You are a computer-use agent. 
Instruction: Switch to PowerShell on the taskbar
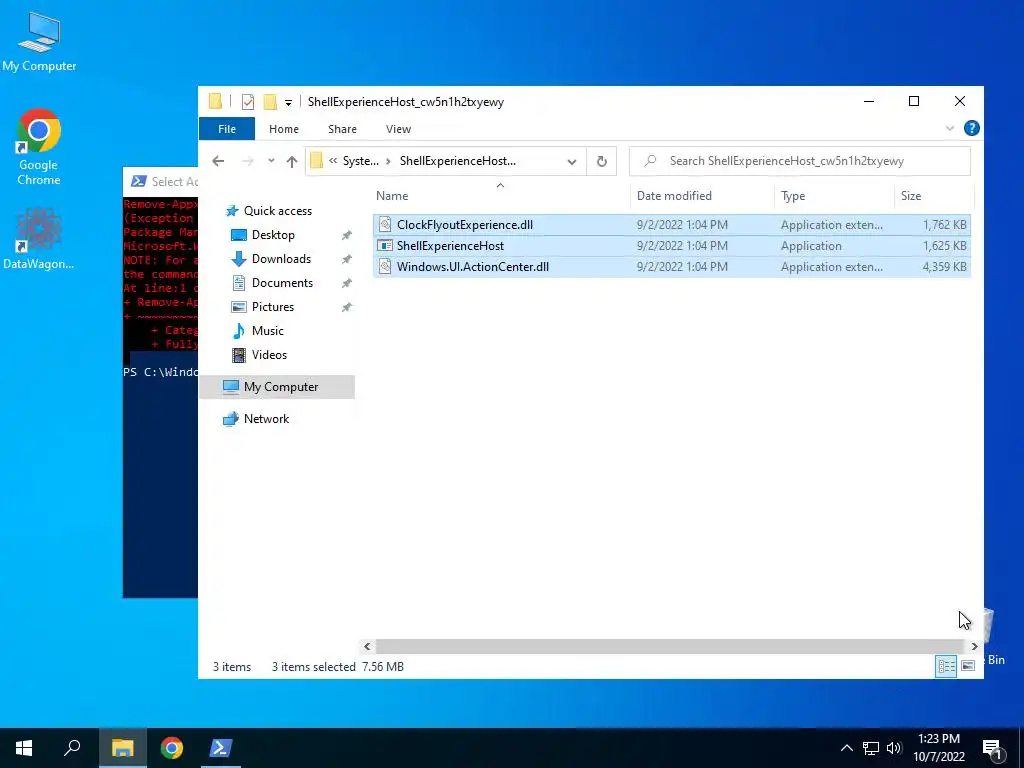tap(220, 748)
